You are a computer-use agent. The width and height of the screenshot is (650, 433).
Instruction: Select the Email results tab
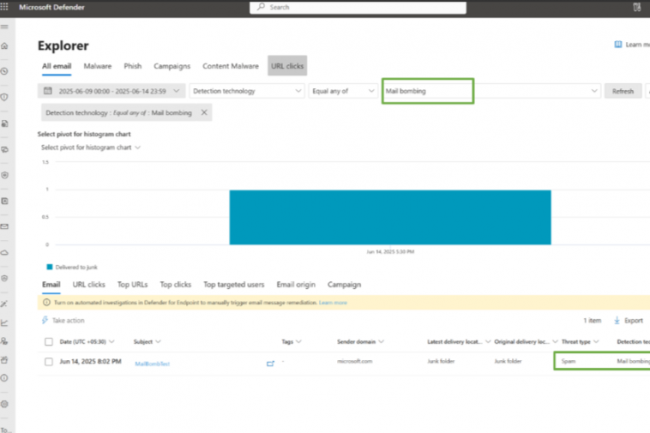[51, 285]
